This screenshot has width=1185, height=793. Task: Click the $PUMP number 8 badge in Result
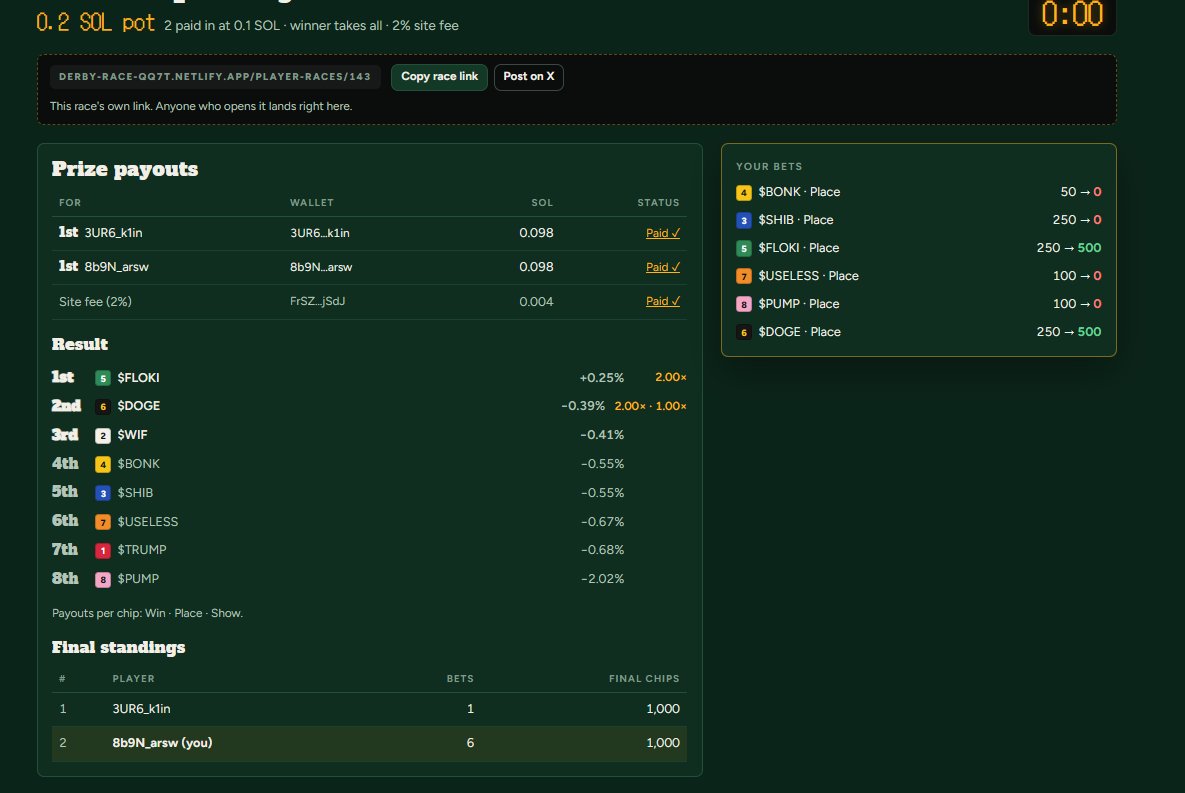point(103,580)
